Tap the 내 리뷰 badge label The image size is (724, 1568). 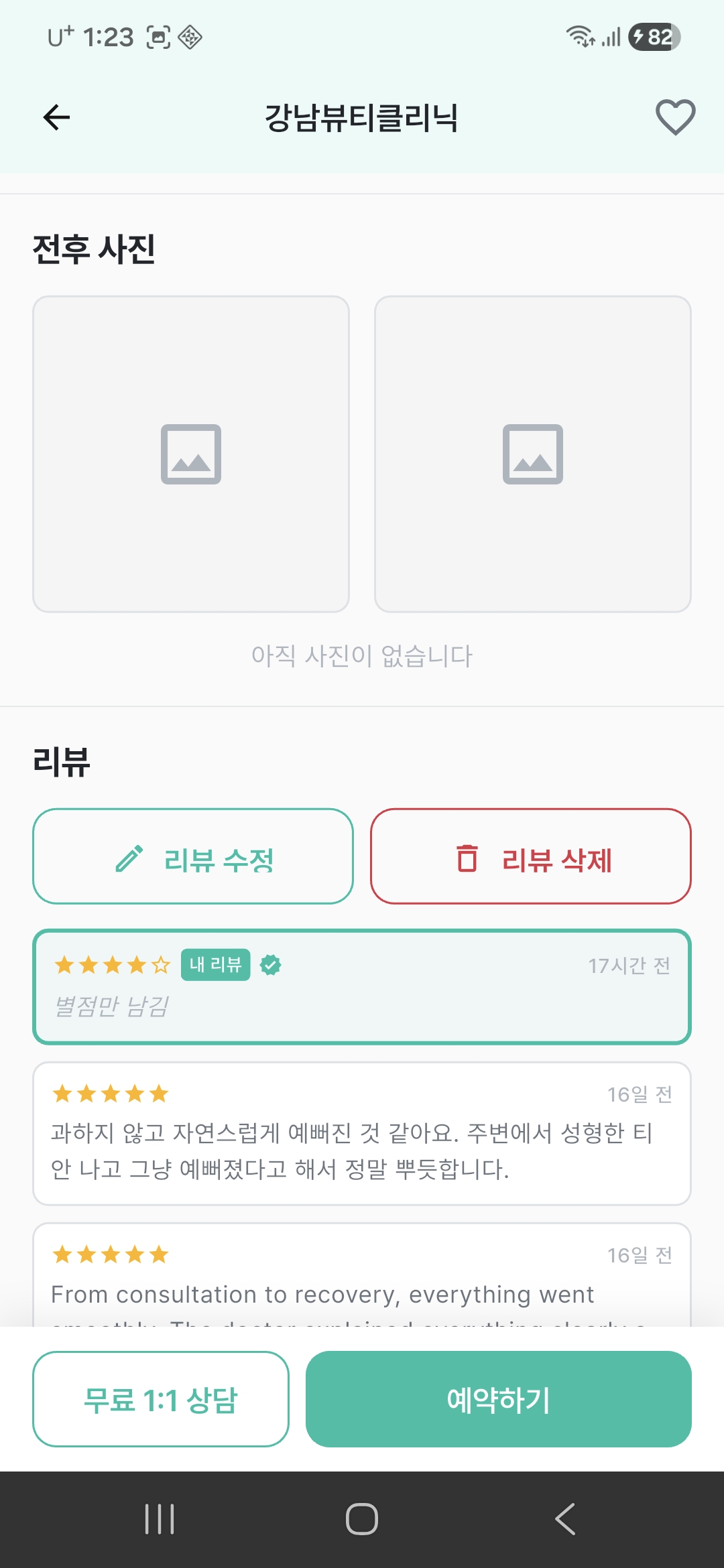(x=215, y=965)
